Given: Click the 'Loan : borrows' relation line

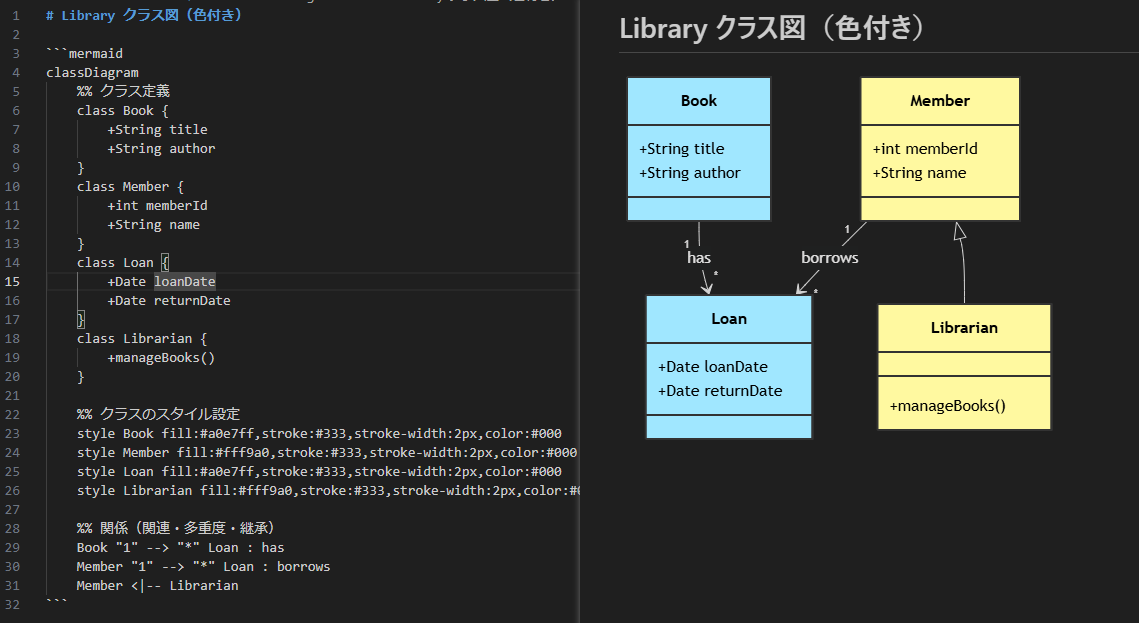Looking at the screenshot, I should click(x=203, y=566).
